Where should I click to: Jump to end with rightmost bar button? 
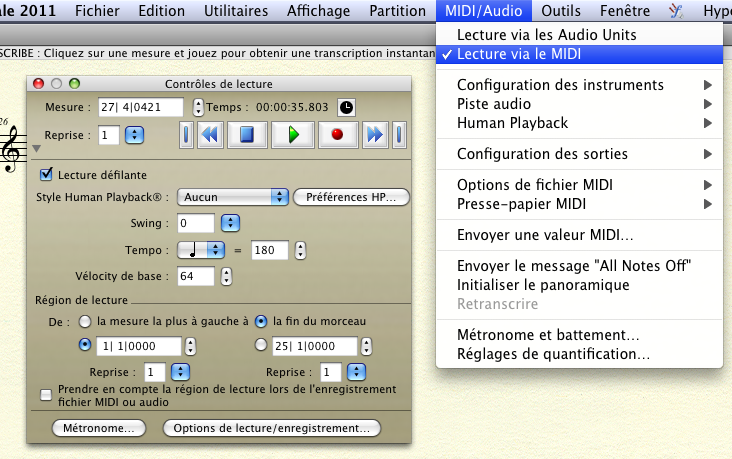[x=399, y=135]
